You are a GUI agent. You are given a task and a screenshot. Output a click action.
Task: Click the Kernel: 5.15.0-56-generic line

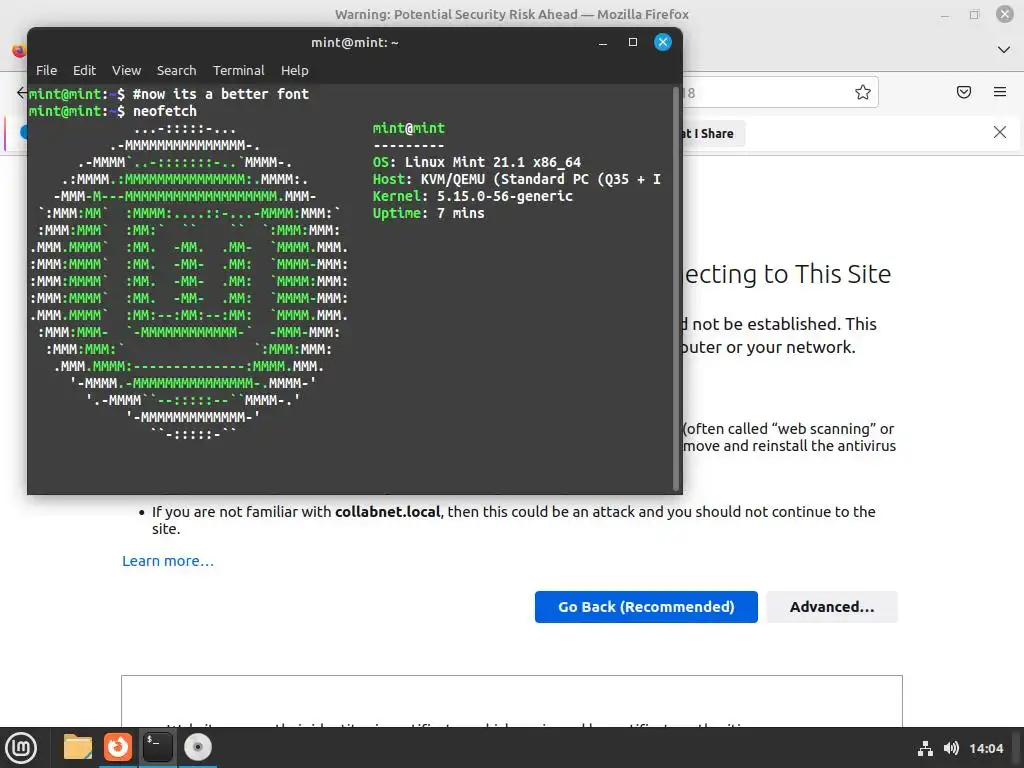click(x=473, y=196)
